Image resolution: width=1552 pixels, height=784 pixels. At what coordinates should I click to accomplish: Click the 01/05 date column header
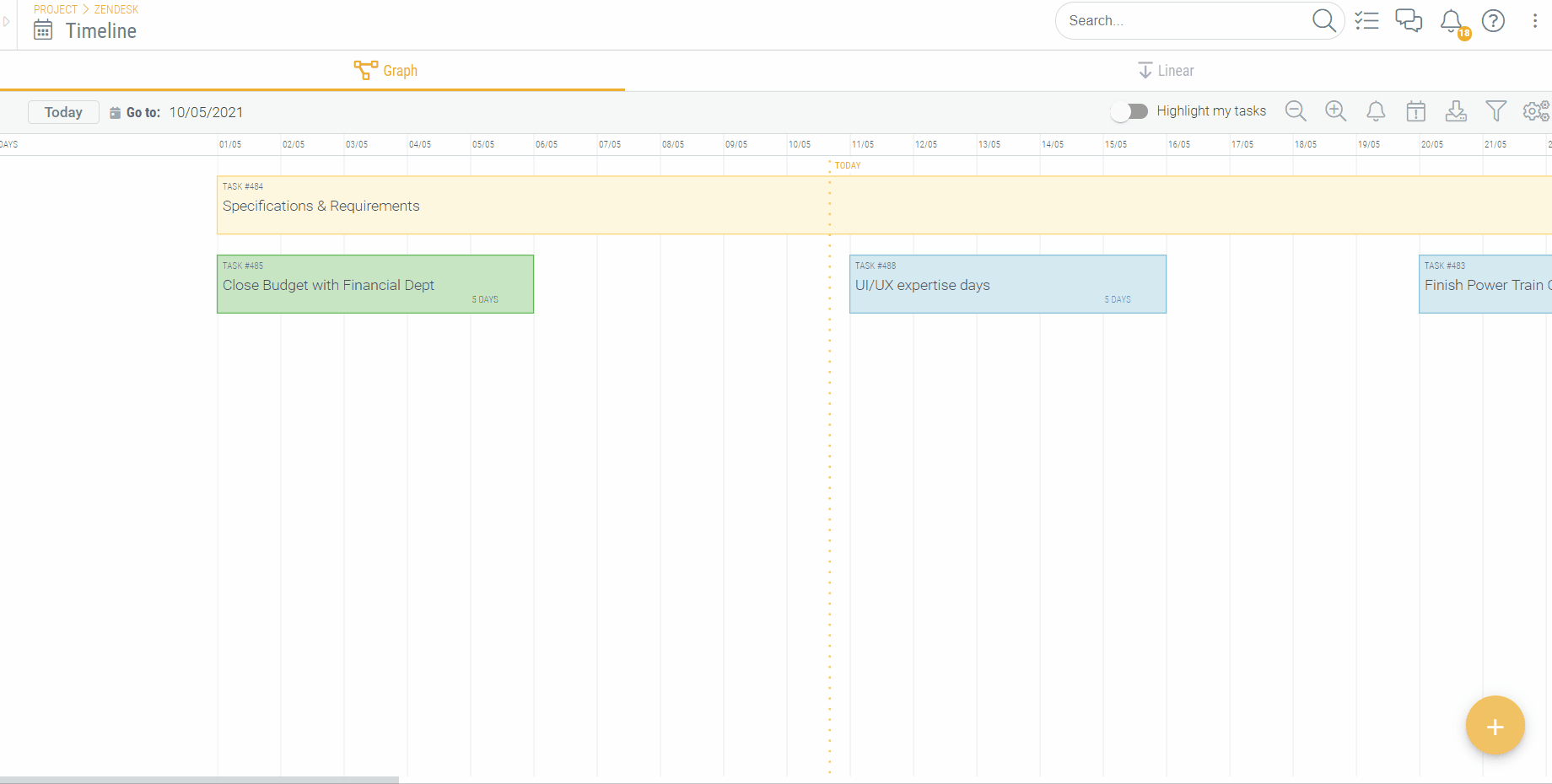pyautogui.click(x=230, y=144)
